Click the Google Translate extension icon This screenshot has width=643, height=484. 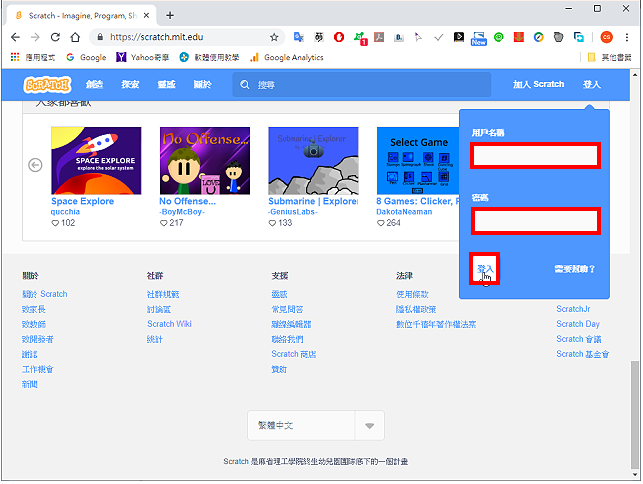click(299, 37)
